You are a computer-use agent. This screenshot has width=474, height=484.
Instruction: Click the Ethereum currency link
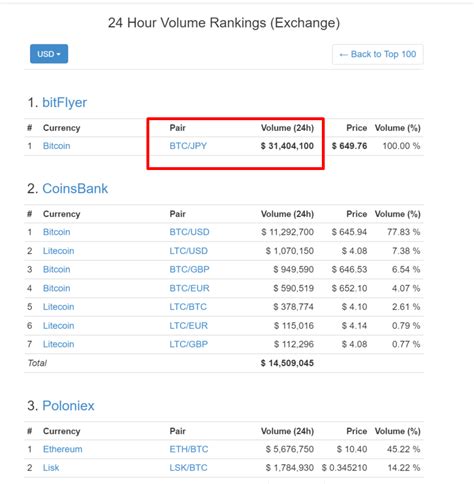pyautogui.click(x=62, y=449)
